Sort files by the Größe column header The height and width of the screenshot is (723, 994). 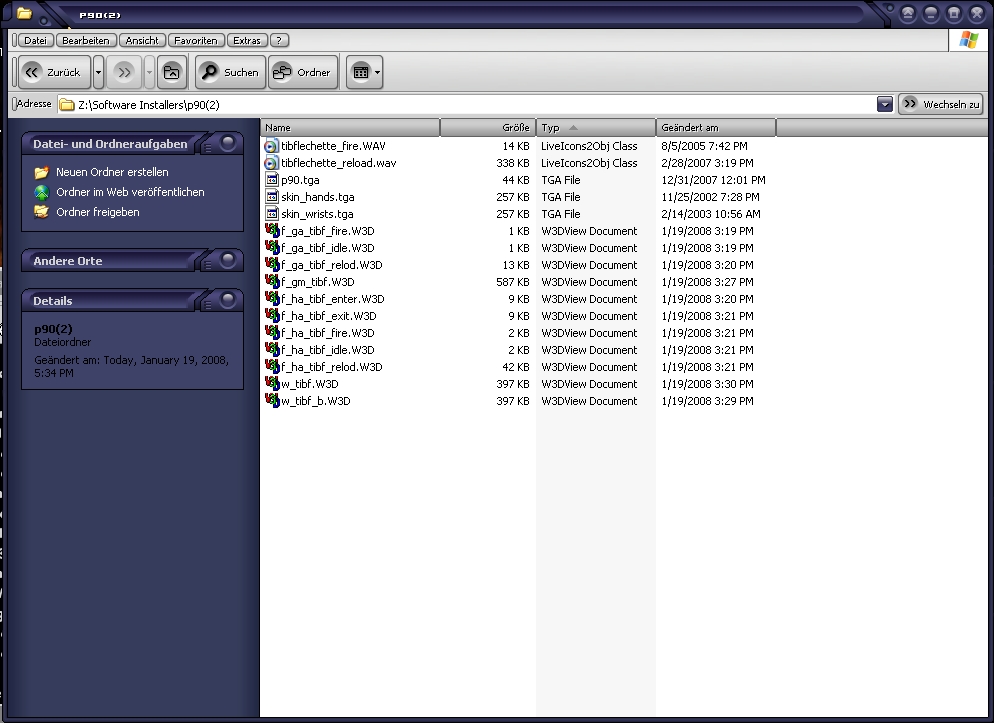tap(487, 128)
